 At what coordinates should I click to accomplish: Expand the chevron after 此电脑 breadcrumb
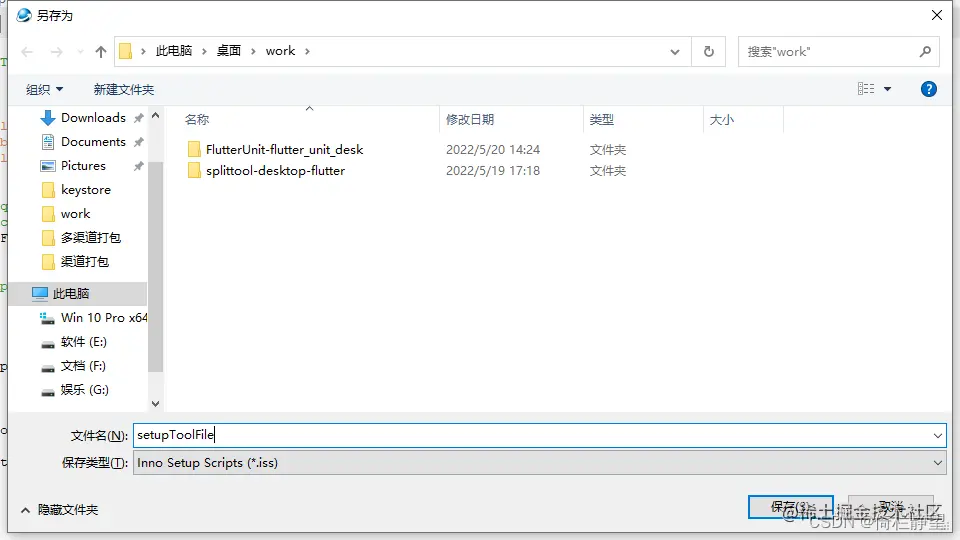point(204,51)
